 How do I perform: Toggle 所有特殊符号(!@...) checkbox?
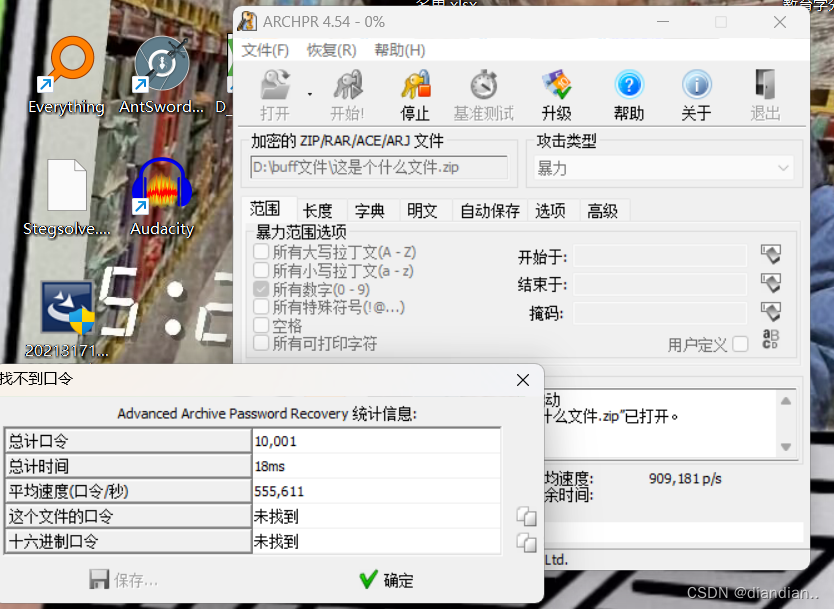pos(261,307)
